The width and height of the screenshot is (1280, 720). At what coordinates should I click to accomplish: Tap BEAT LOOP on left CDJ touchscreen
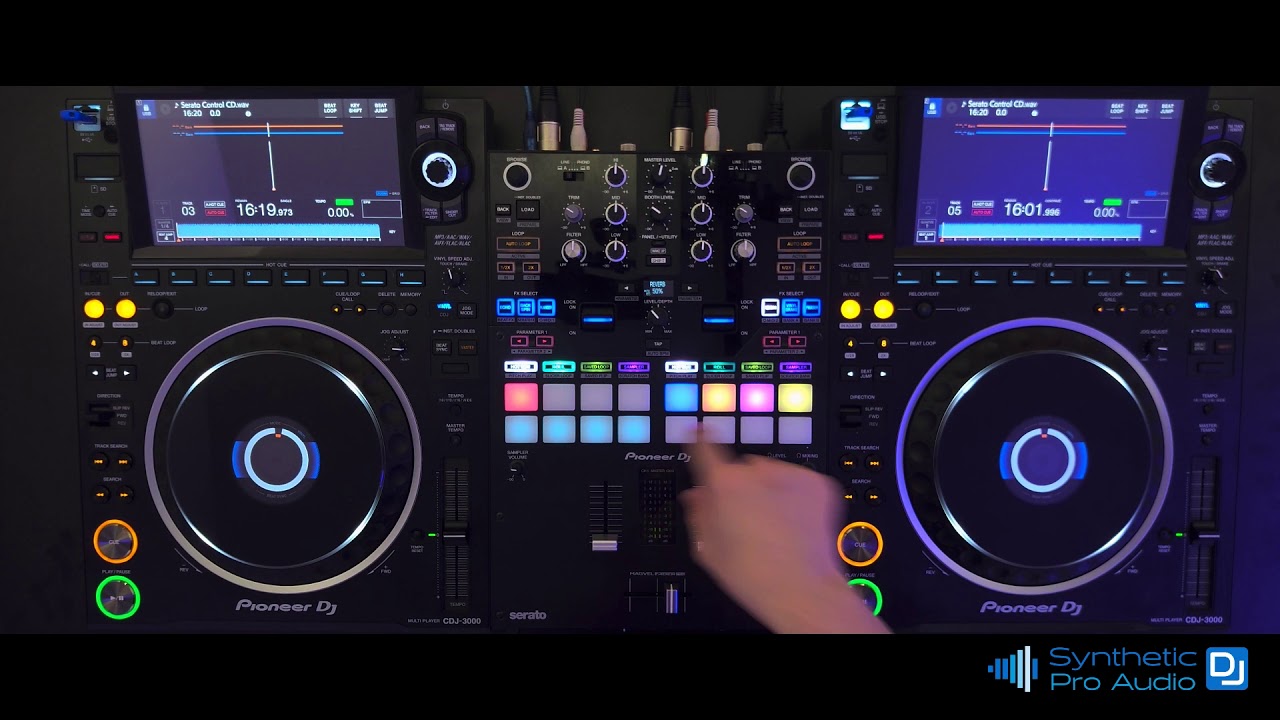click(330, 108)
